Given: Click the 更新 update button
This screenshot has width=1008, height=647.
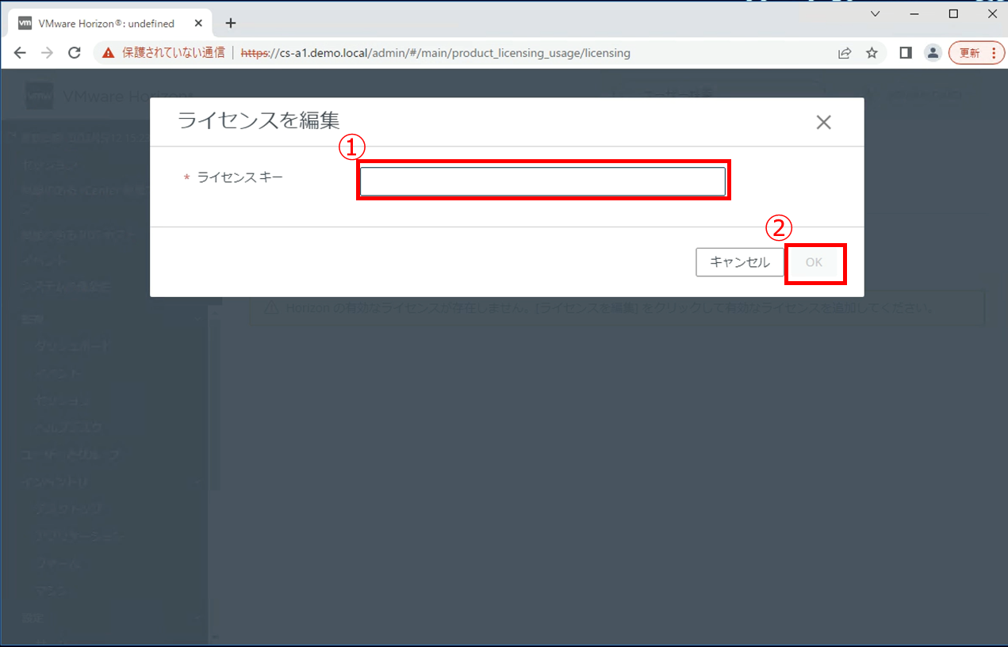Looking at the screenshot, I should click(969, 53).
